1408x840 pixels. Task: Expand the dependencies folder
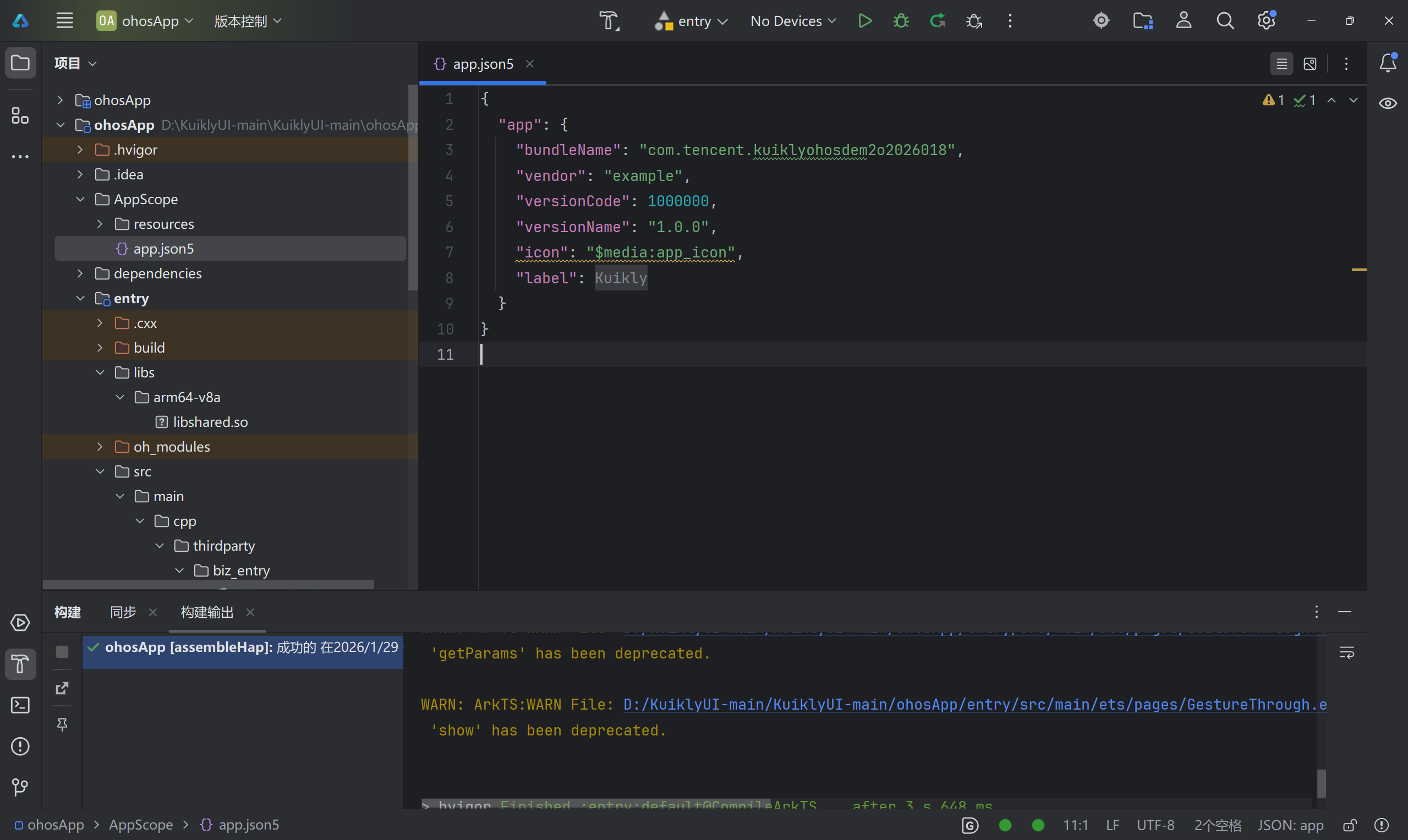click(x=80, y=273)
